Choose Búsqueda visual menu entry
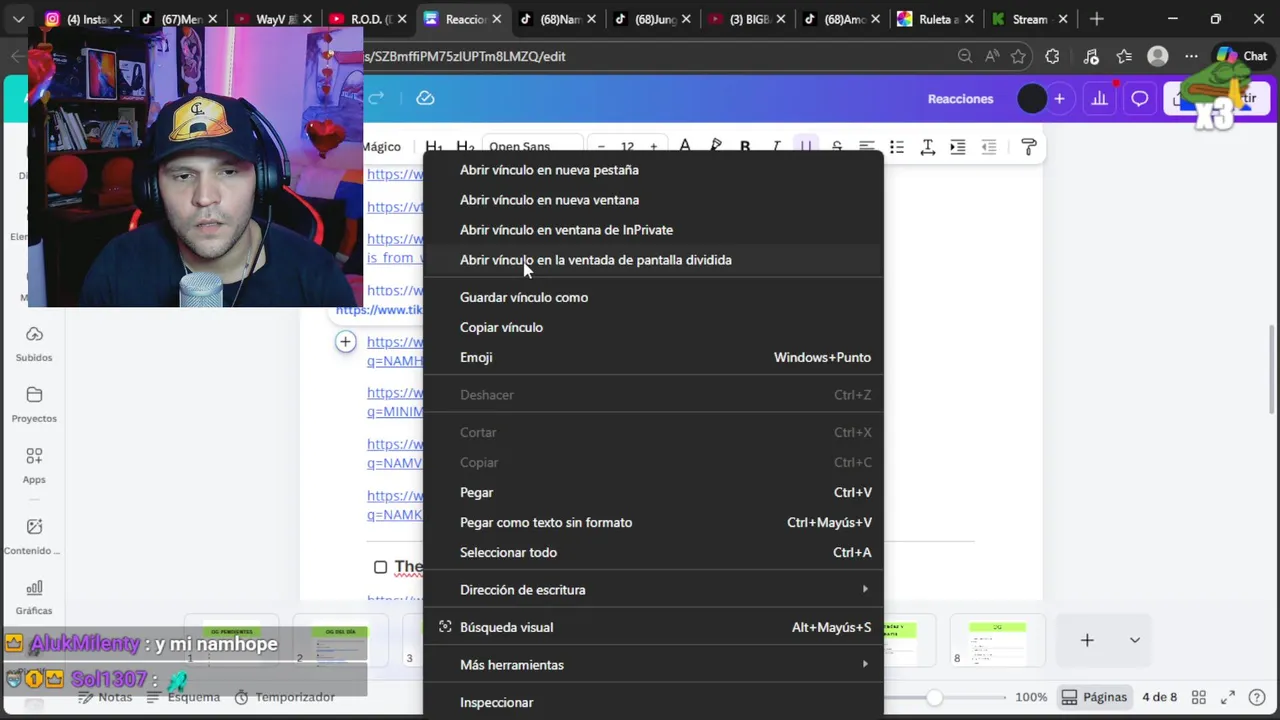 pyautogui.click(x=654, y=627)
